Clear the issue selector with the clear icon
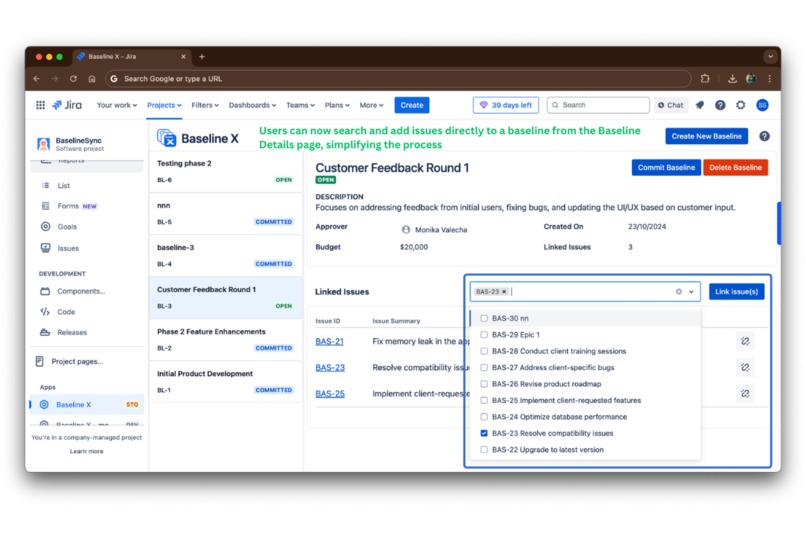Image resolution: width=806 pixels, height=537 pixels. coord(679,291)
